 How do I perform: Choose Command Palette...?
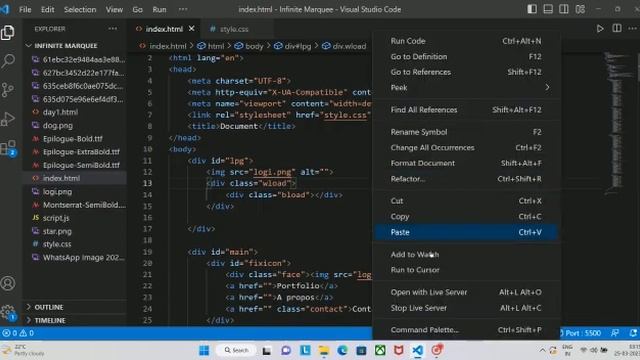(x=466, y=330)
